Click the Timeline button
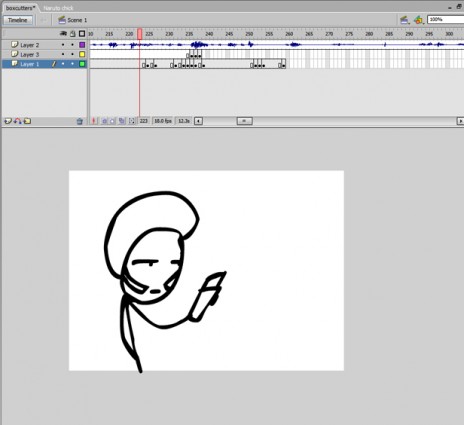 click(18, 20)
